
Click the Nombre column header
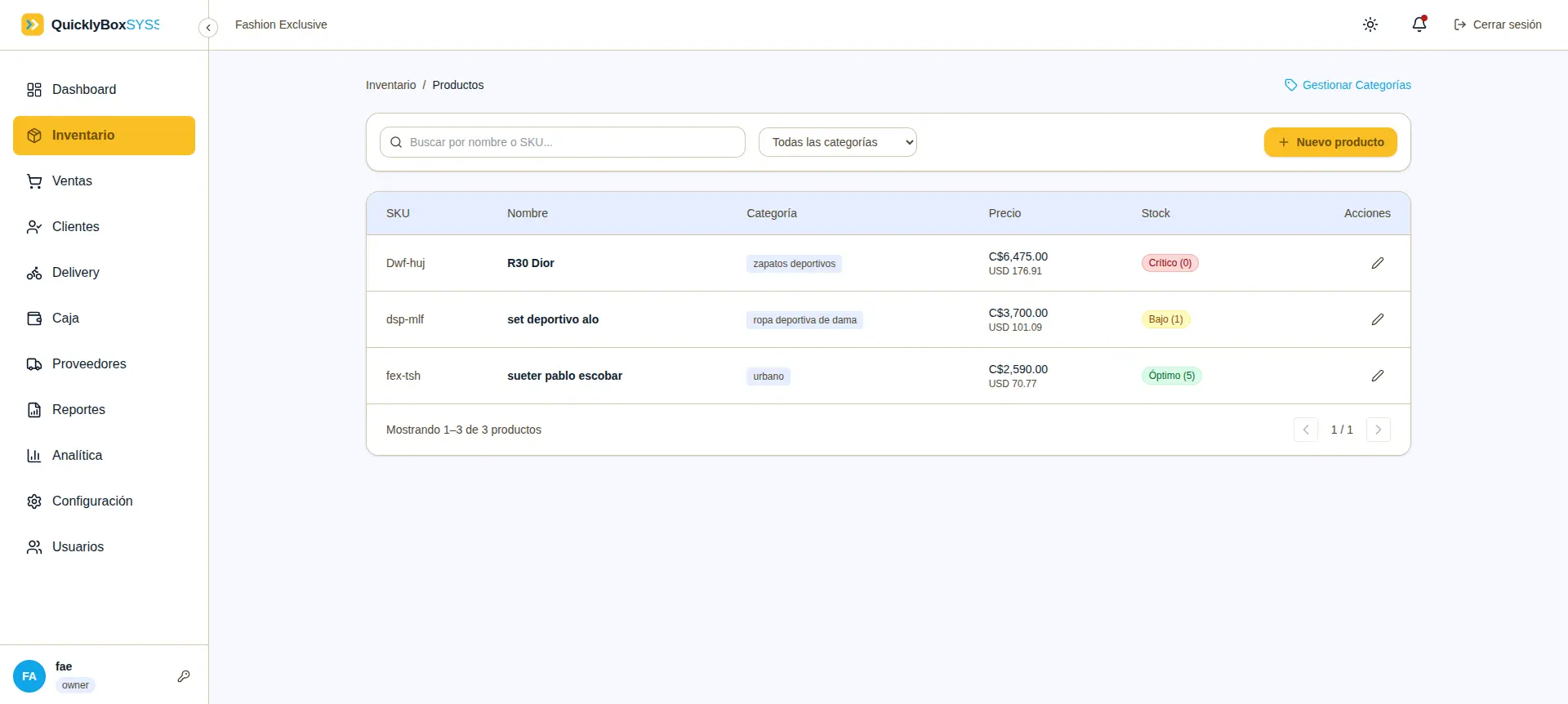click(528, 213)
